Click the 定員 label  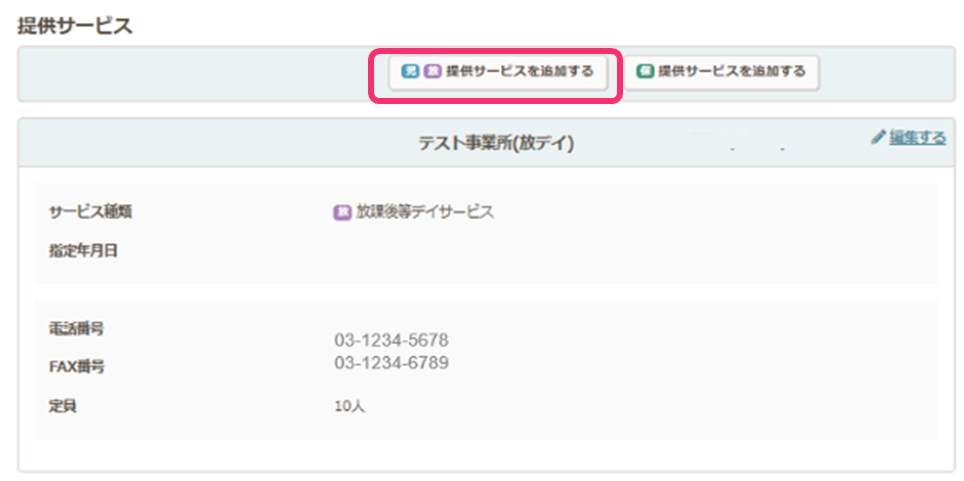click(x=62, y=407)
